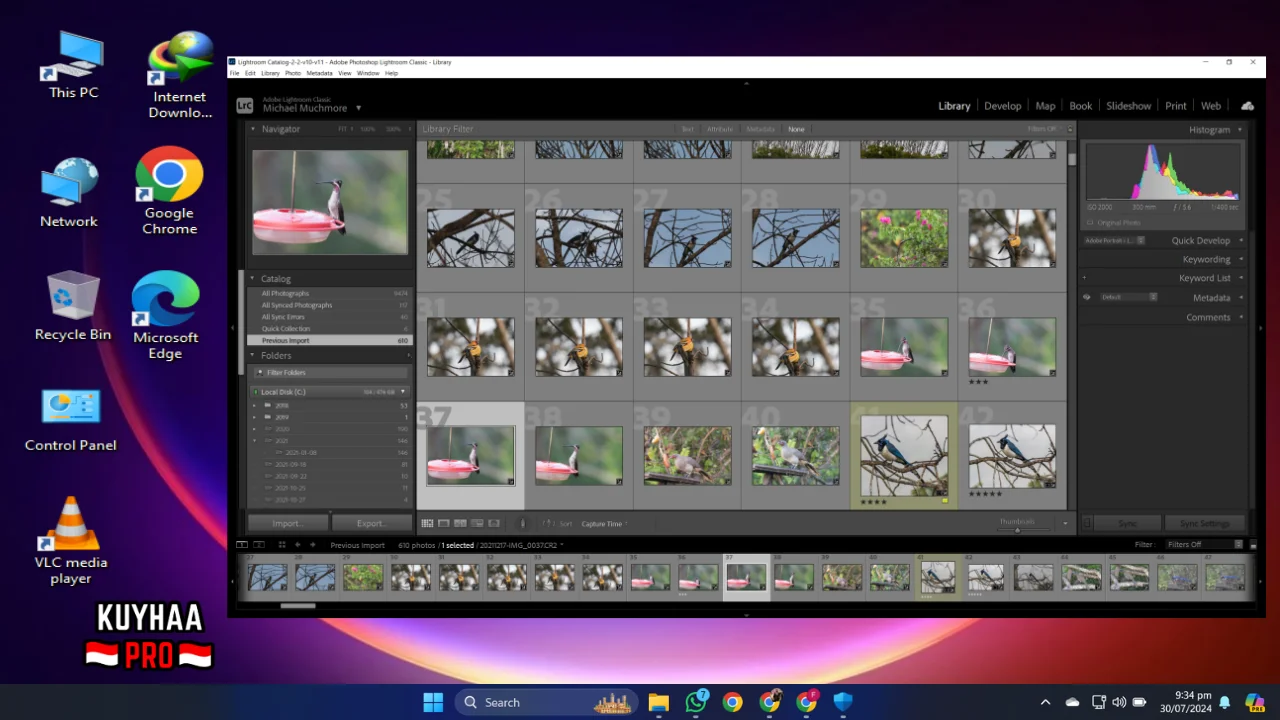Open the Photo menu
This screenshot has width=1280, height=720.
[293, 73]
